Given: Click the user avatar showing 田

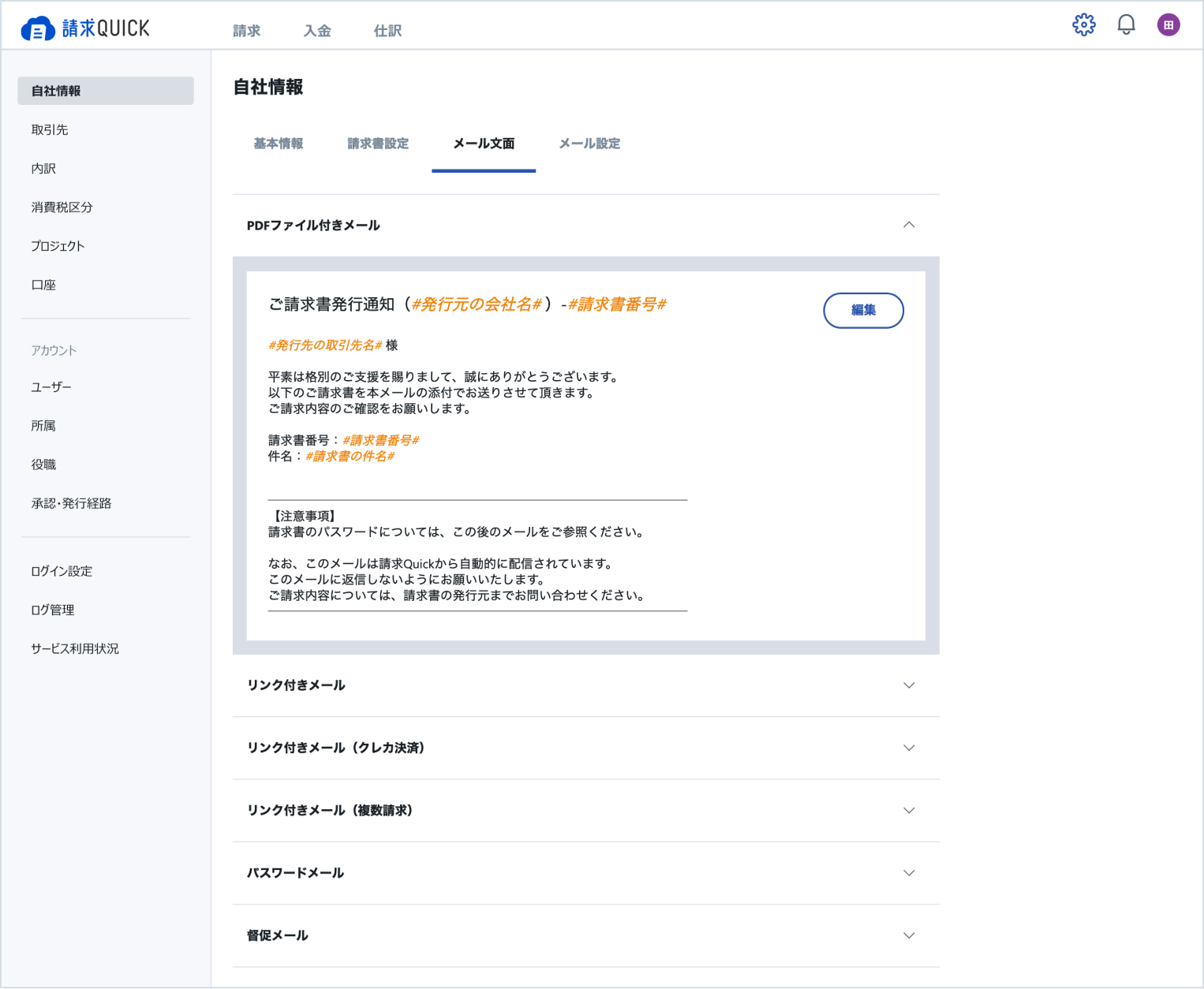Looking at the screenshot, I should tap(1168, 24).
